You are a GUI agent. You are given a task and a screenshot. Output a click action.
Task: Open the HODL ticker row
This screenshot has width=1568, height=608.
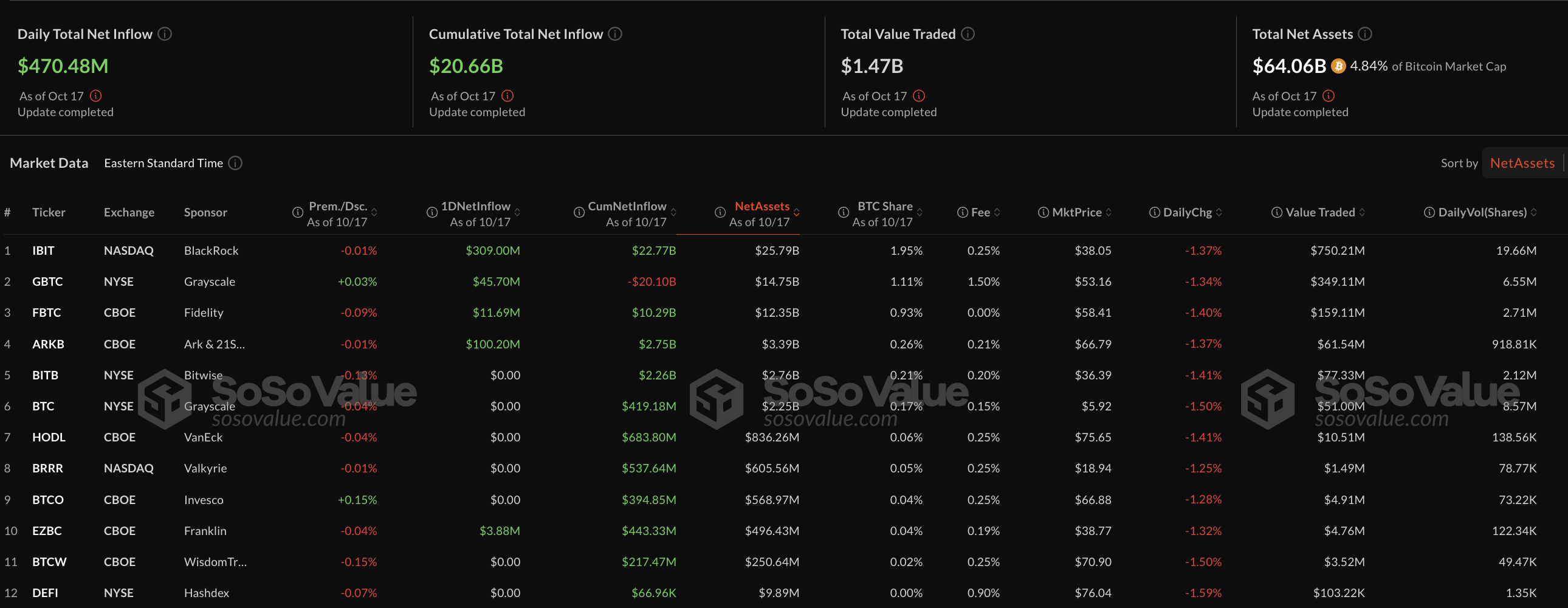(784, 437)
